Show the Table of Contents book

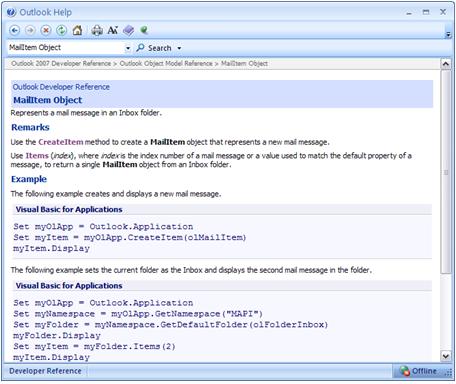click(x=128, y=30)
